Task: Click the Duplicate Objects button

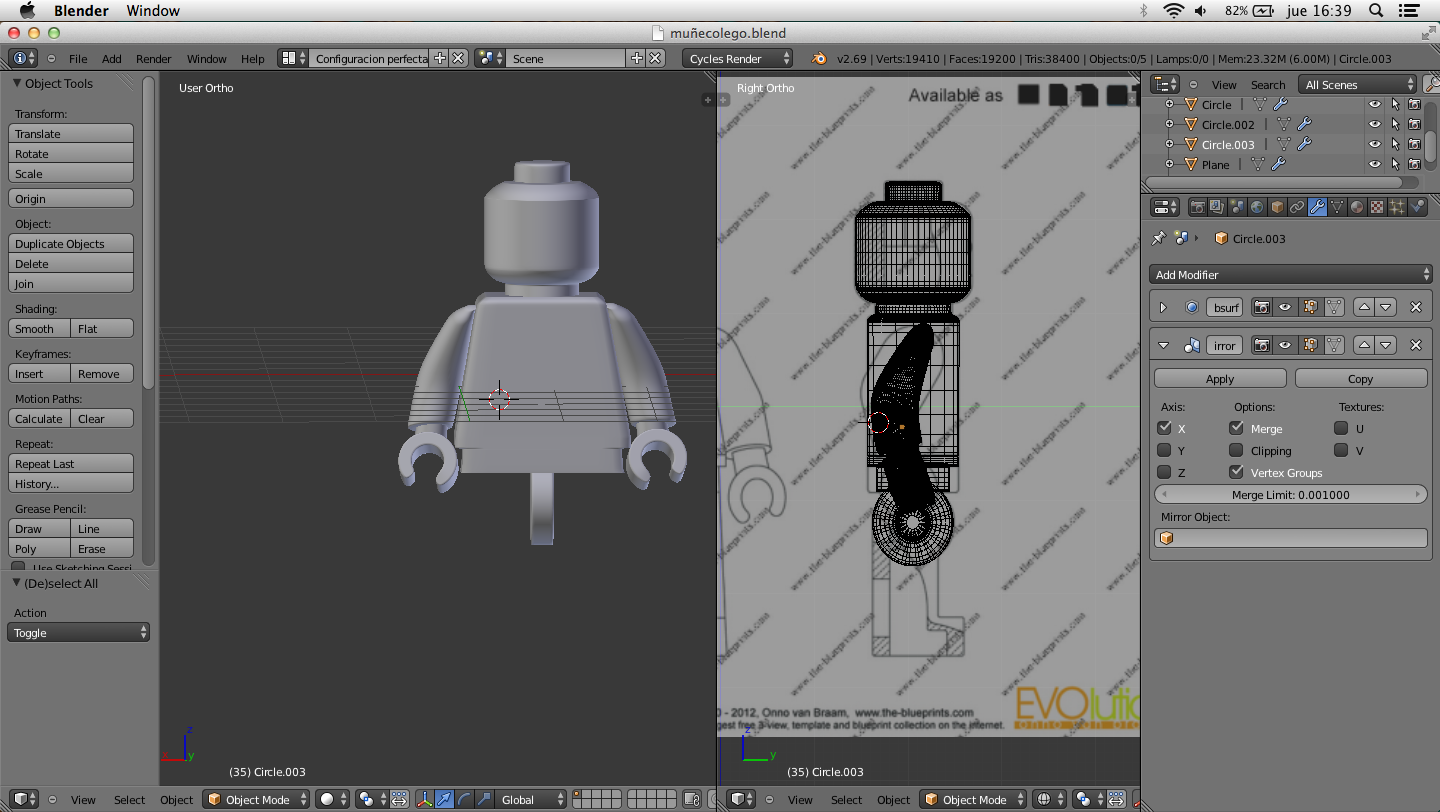Action: (x=71, y=244)
